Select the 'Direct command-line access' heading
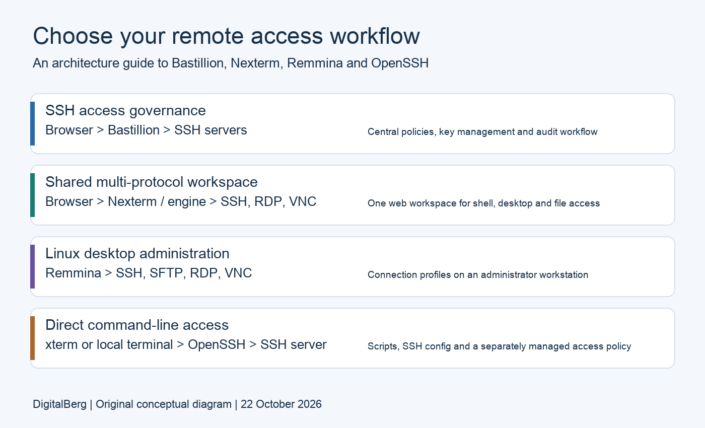Screen dimensions: 705x428 coord(137,325)
